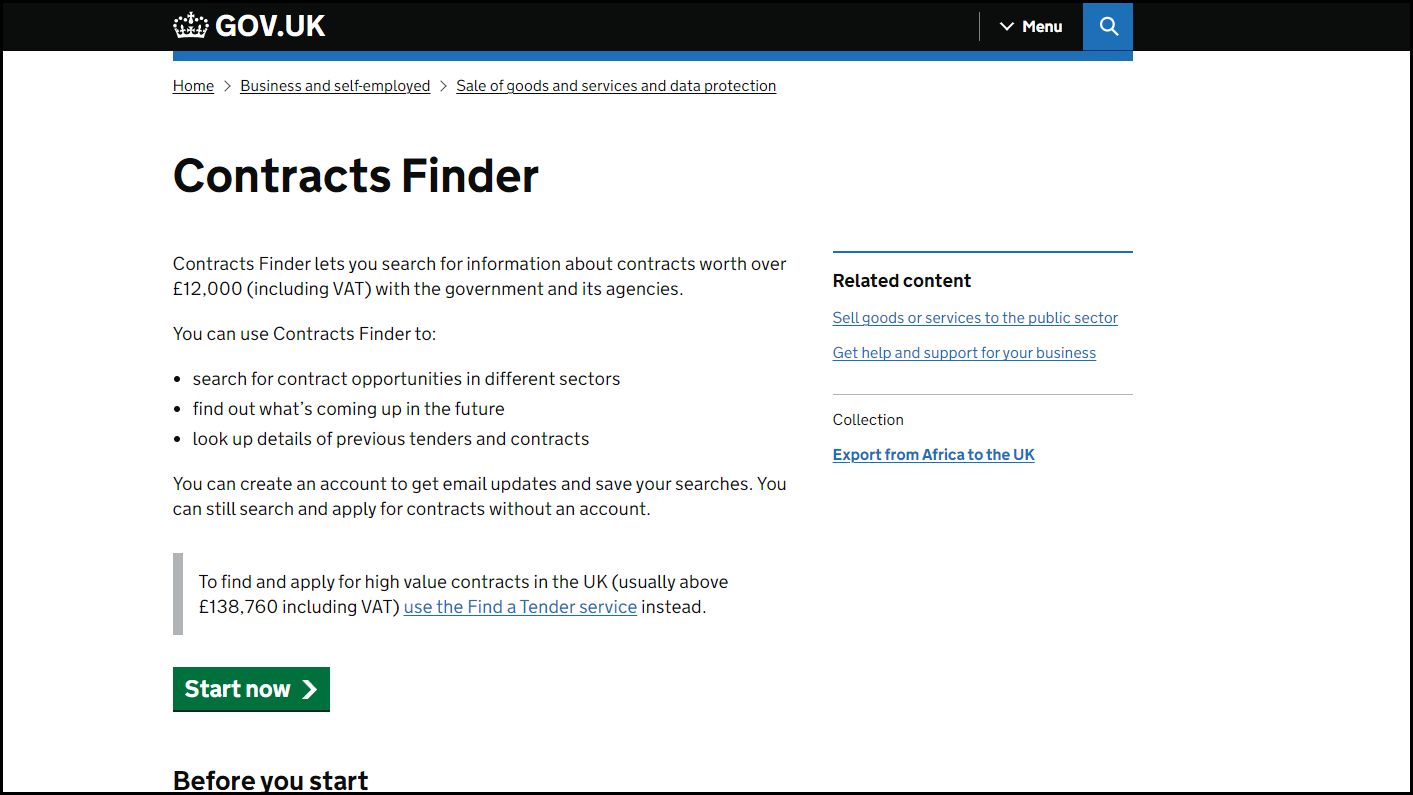Screen dimensions: 1413x795
Task: Click the Before you start heading
Action: (271, 780)
